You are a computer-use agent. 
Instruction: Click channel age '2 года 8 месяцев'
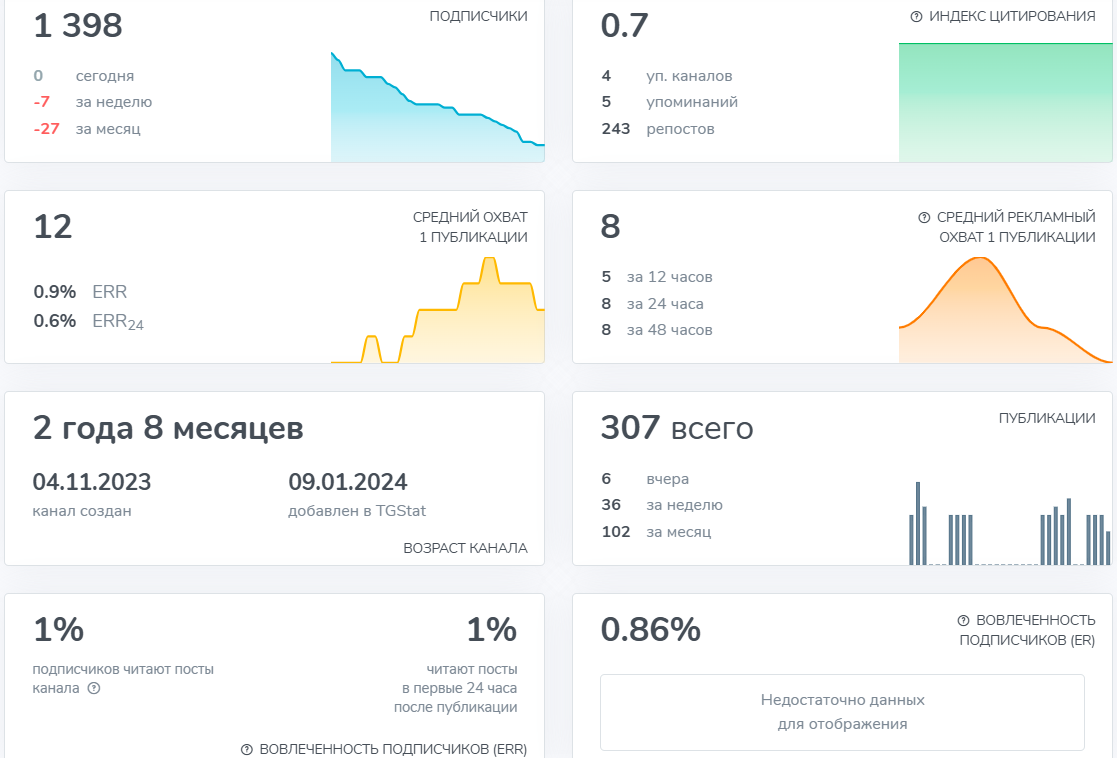[x=168, y=428]
